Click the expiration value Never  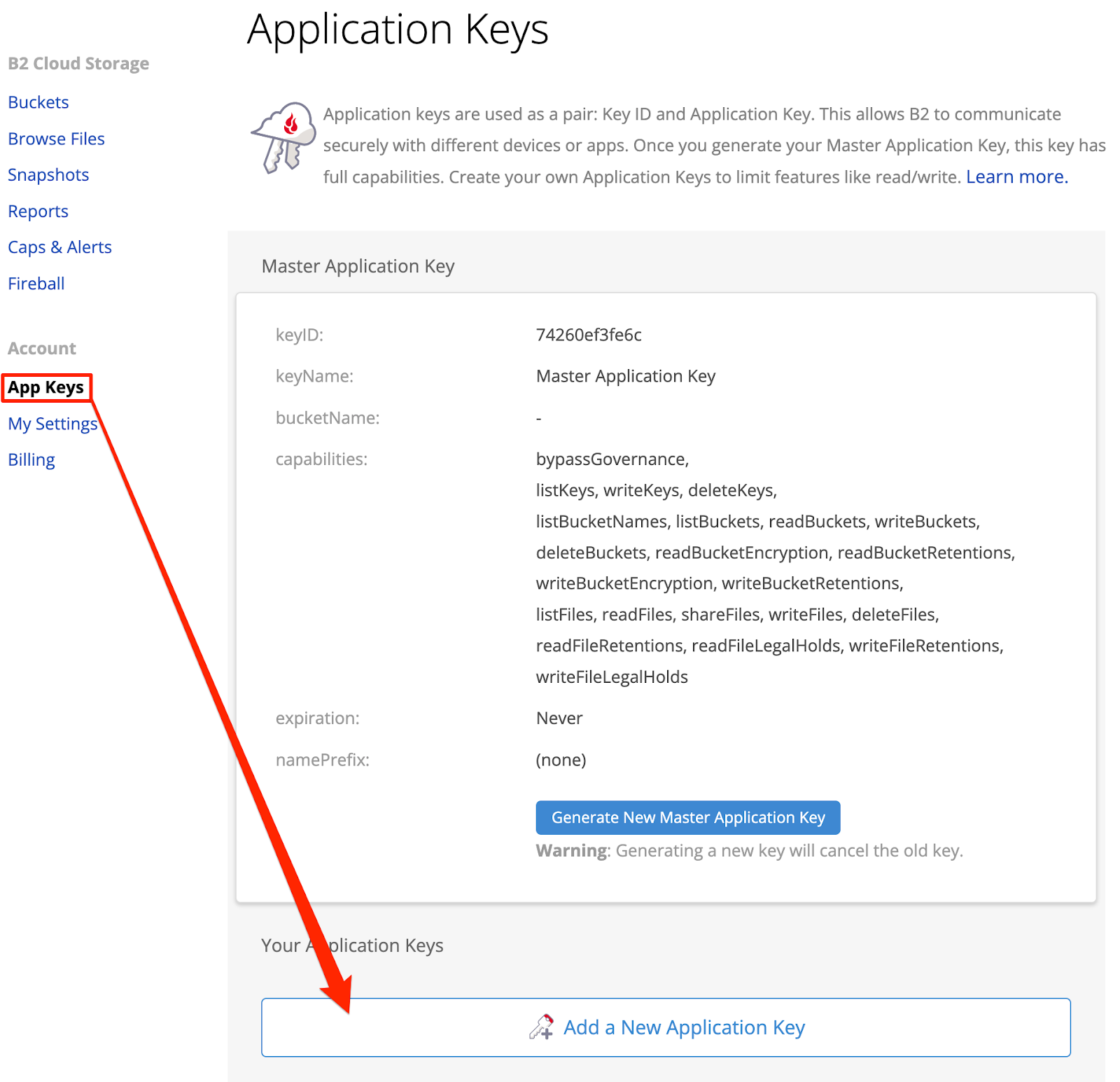click(x=559, y=719)
